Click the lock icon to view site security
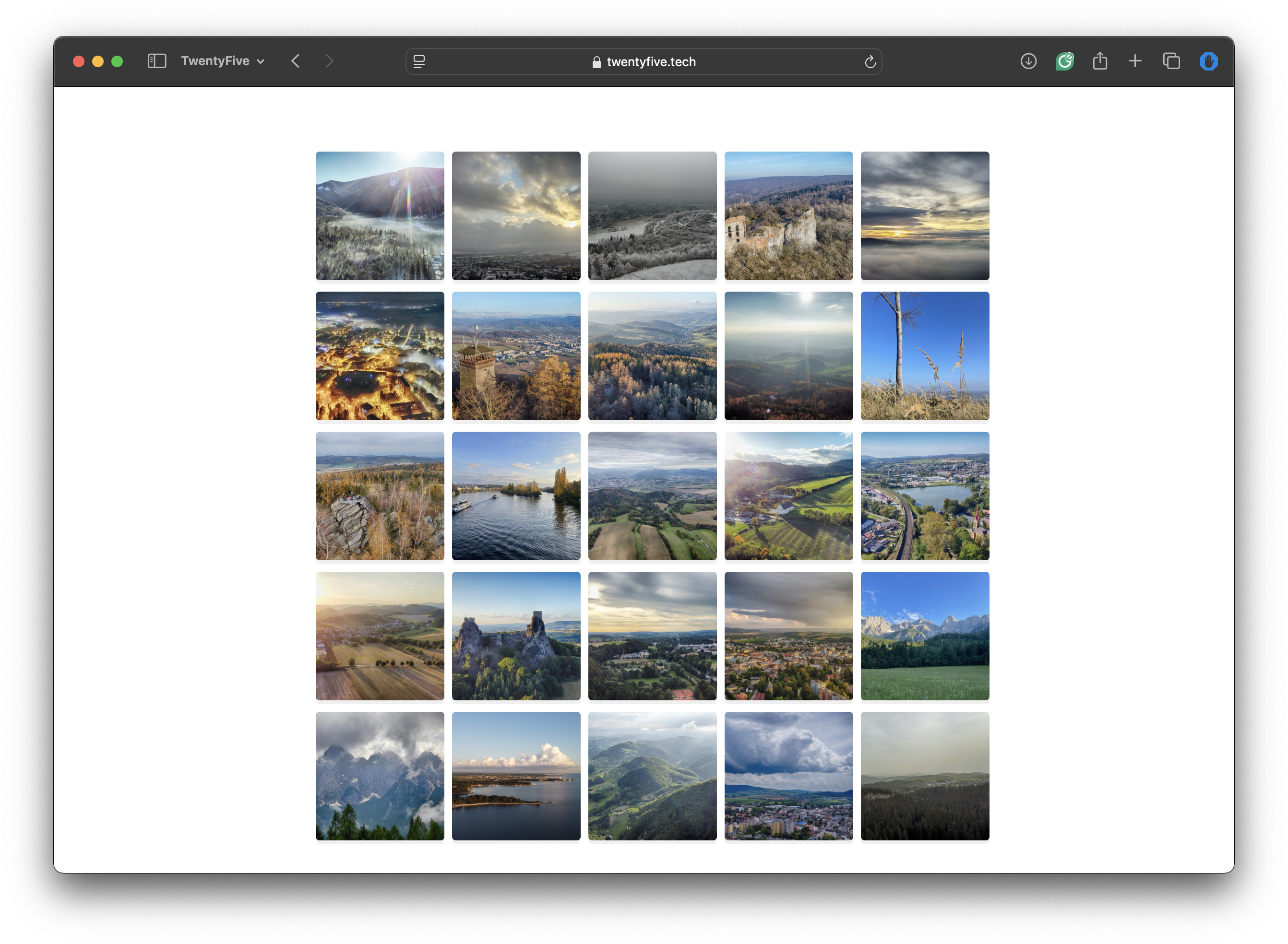Screen dimensions: 1288x944 596,62
